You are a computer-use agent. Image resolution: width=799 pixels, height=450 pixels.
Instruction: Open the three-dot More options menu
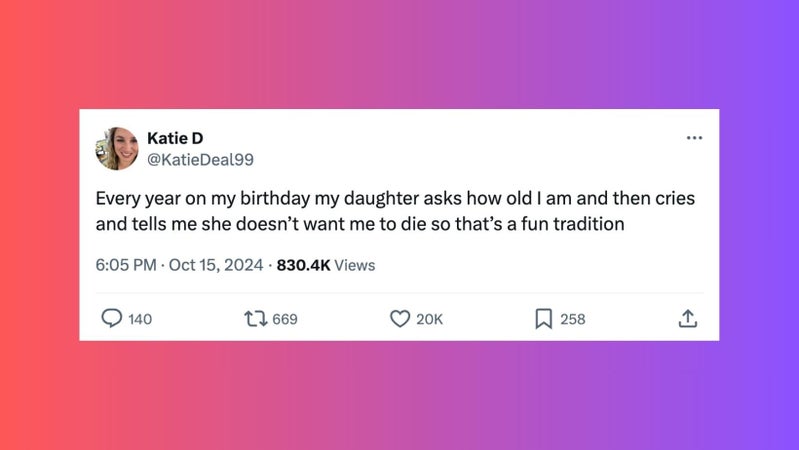point(694,137)
